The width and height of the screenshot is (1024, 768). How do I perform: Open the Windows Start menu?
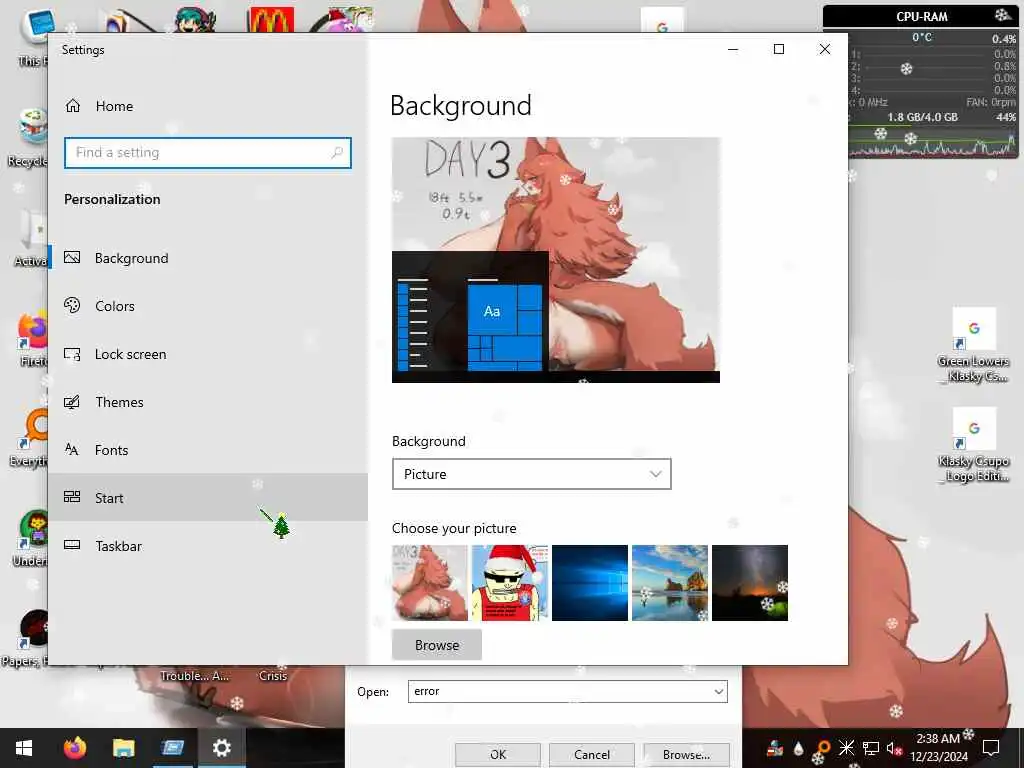pyautogui.click(x=24, y=748)
